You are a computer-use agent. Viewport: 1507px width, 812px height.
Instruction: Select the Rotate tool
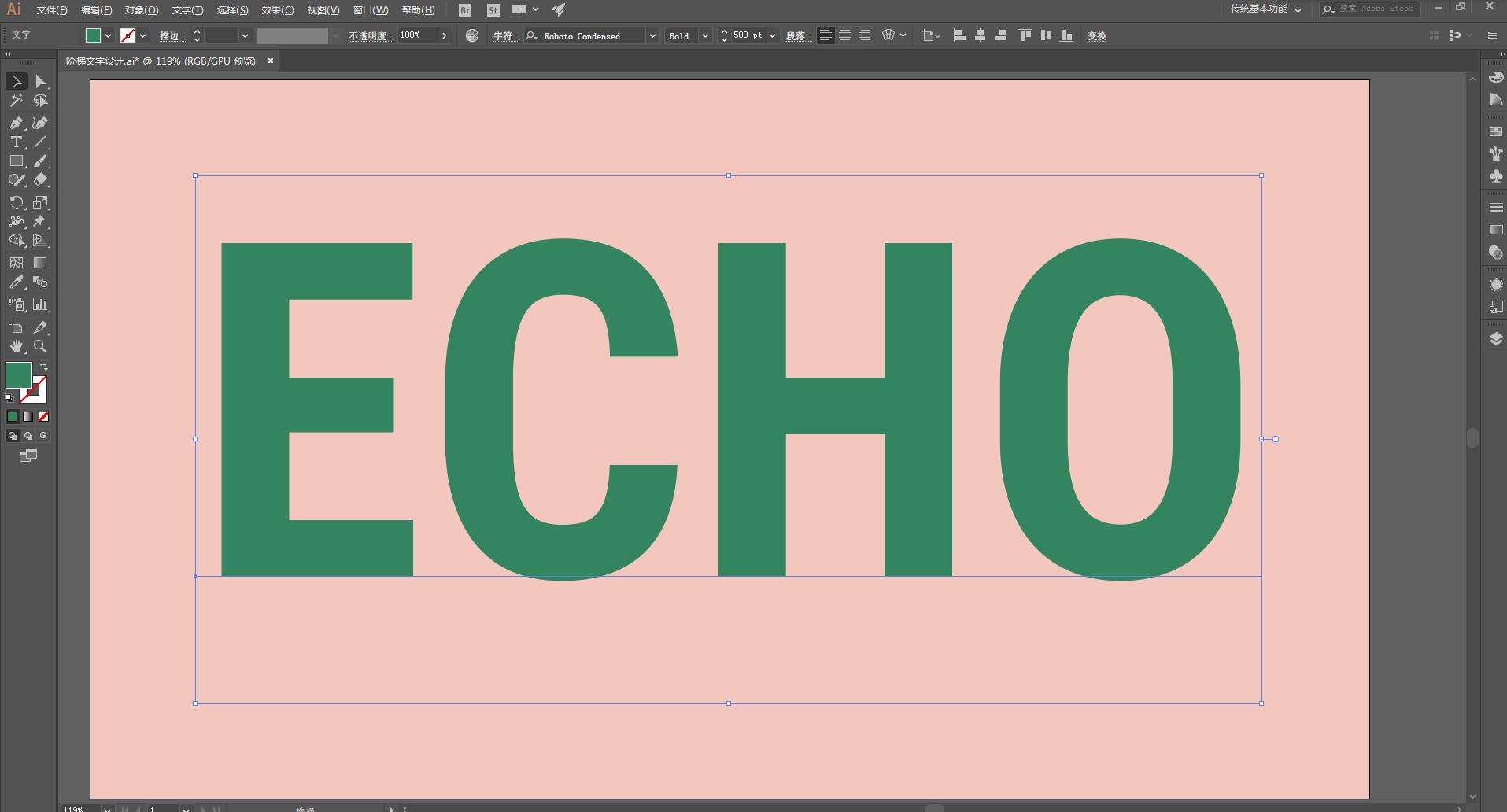coord(16,202)
